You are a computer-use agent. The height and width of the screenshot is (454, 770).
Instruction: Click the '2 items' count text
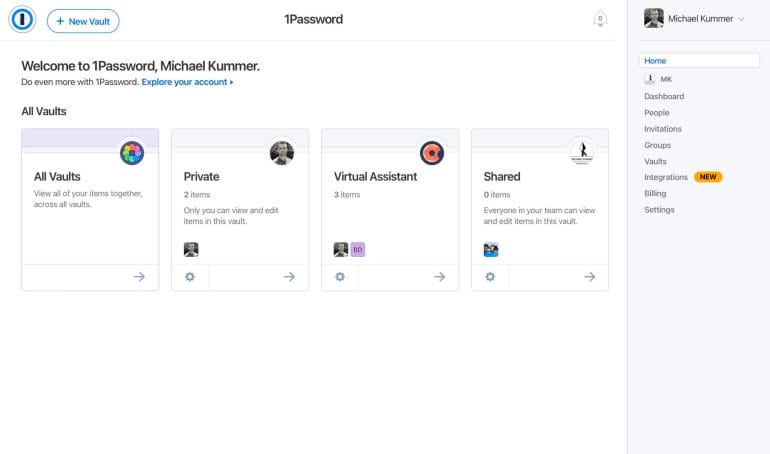(197, 195)
